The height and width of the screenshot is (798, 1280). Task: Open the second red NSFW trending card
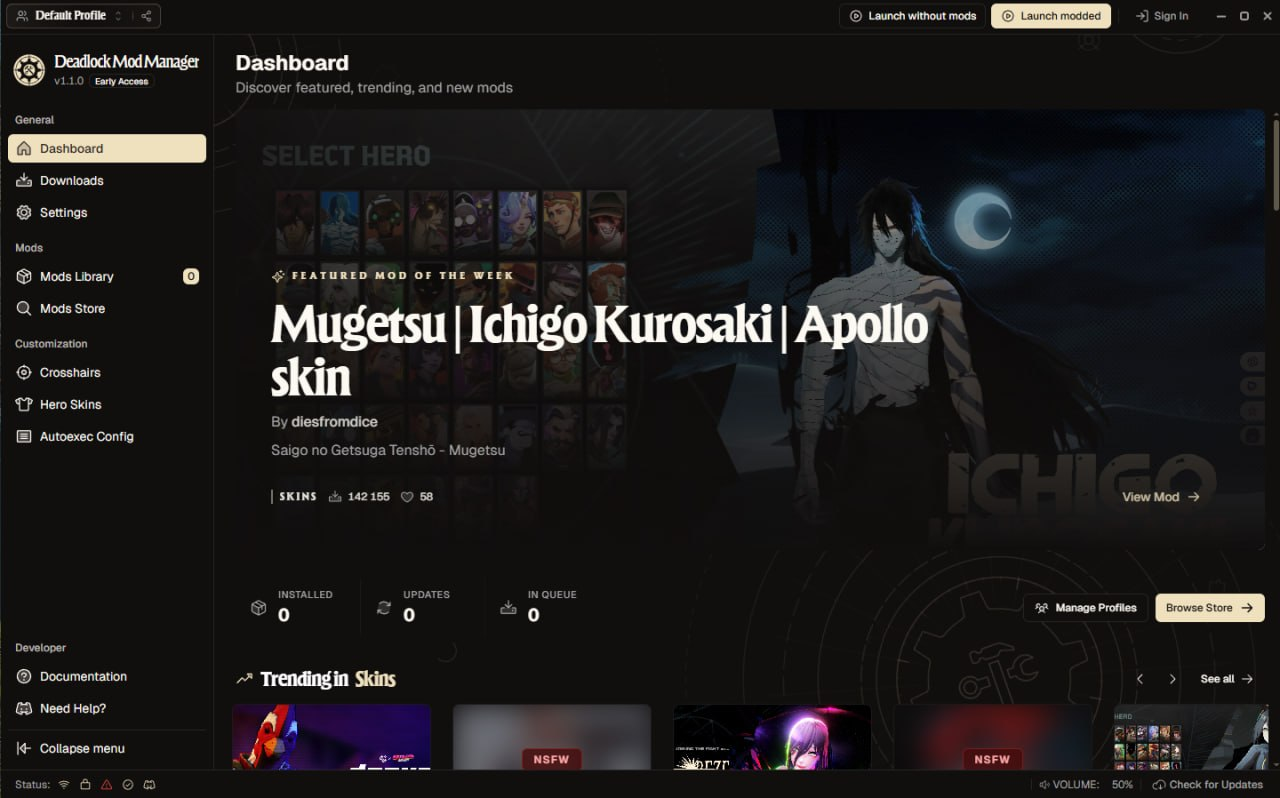993,737
